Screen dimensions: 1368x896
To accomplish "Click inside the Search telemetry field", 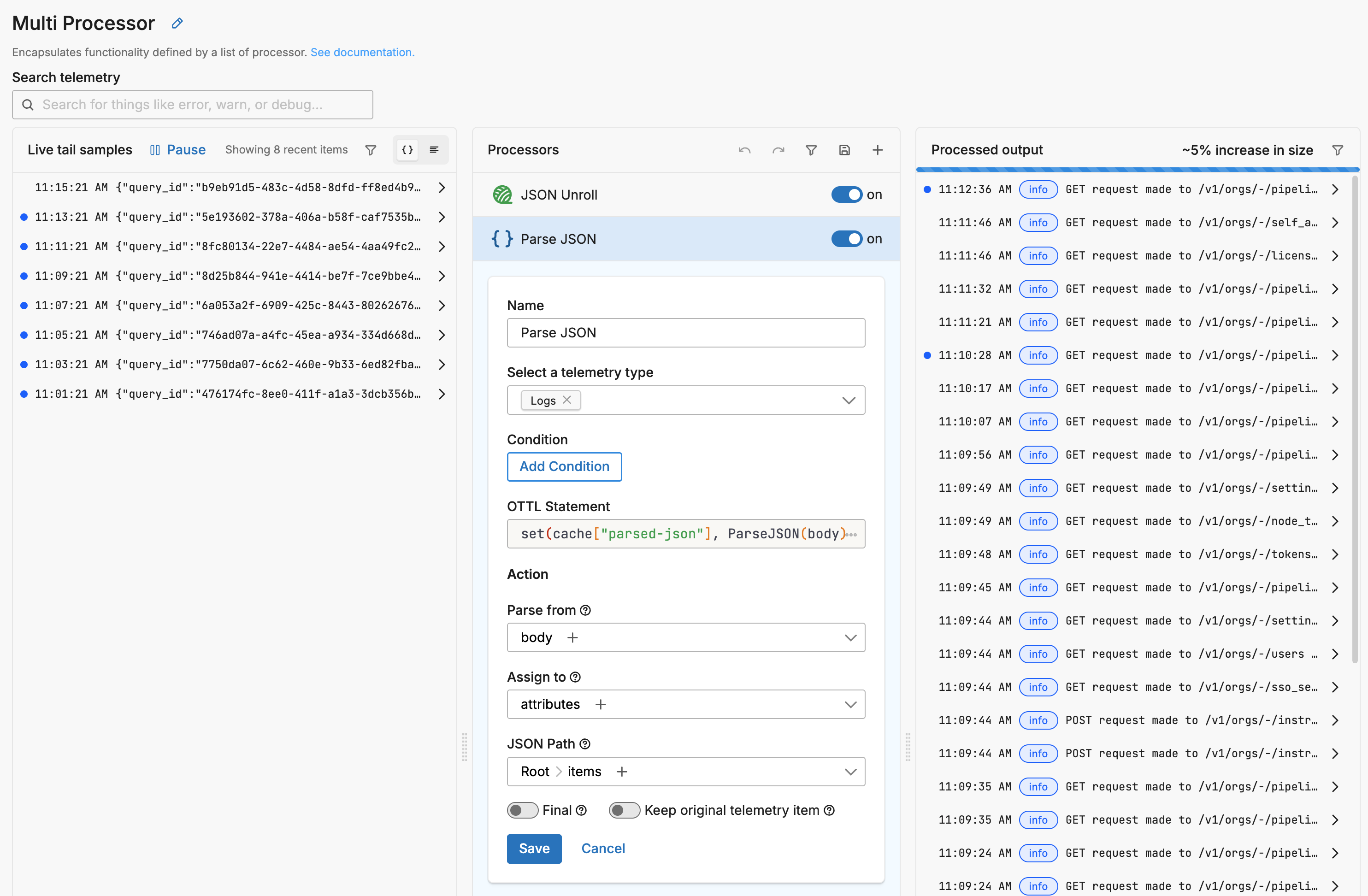I will pos(193,105).
